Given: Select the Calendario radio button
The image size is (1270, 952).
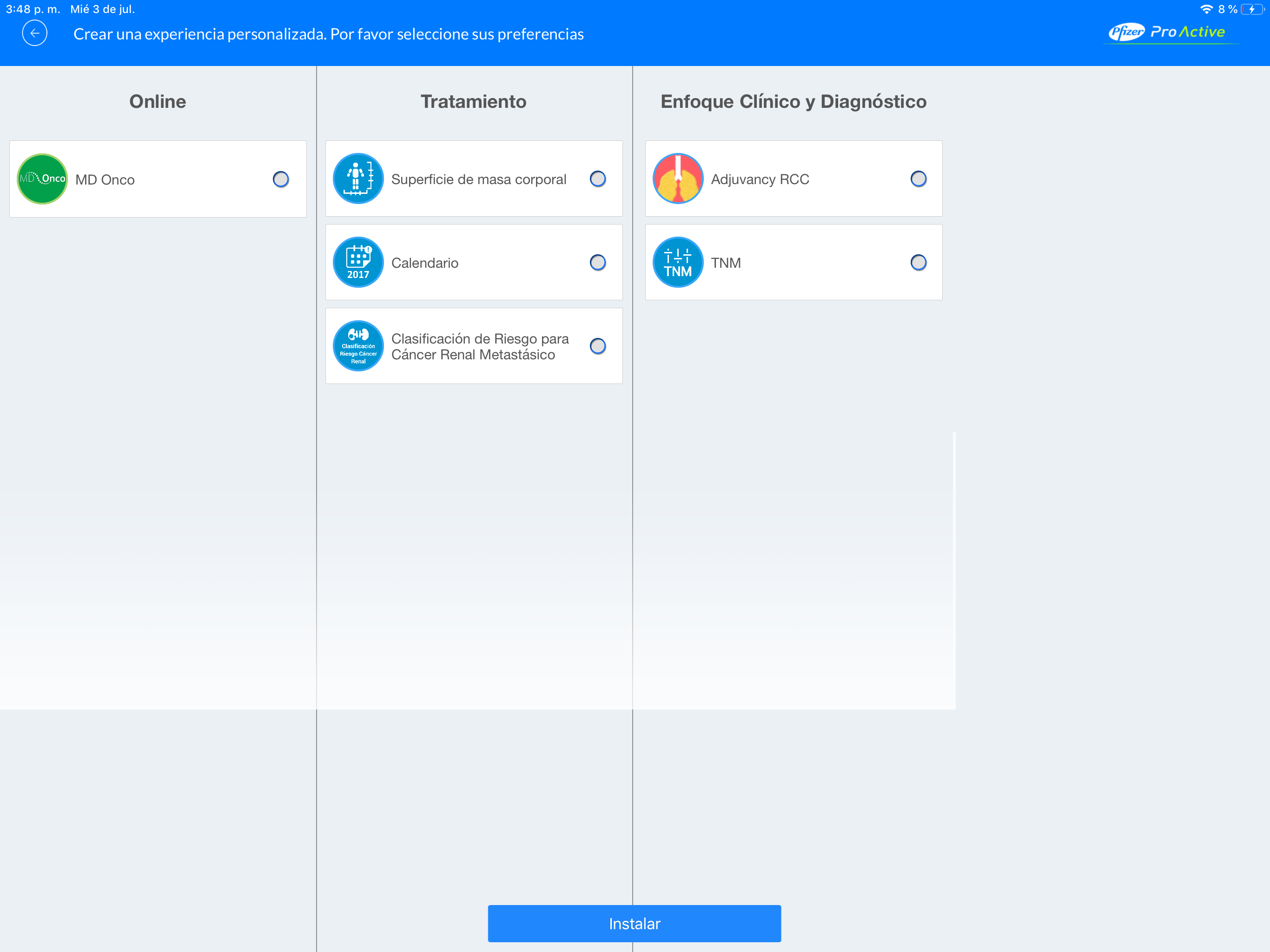Looking at the screenshot, I should pos(598,262).
